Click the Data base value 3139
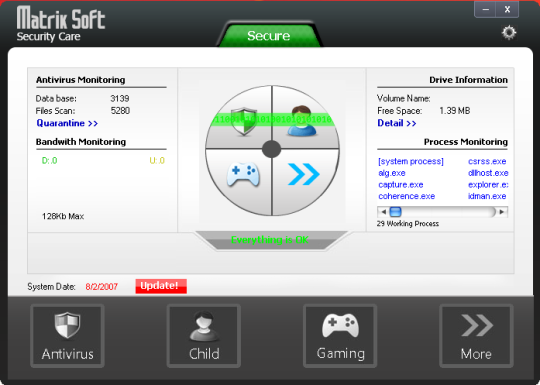540x385 pixels. coord(120,98)
